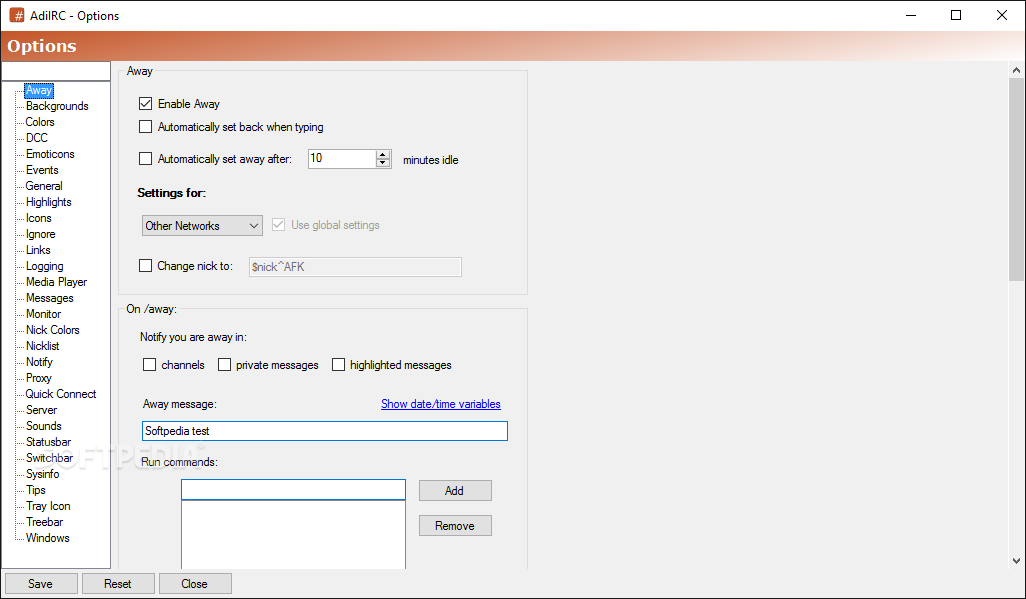Select Logging in the options tree
This screenshot has width=1026, height=599.
(x=44, y=266)
